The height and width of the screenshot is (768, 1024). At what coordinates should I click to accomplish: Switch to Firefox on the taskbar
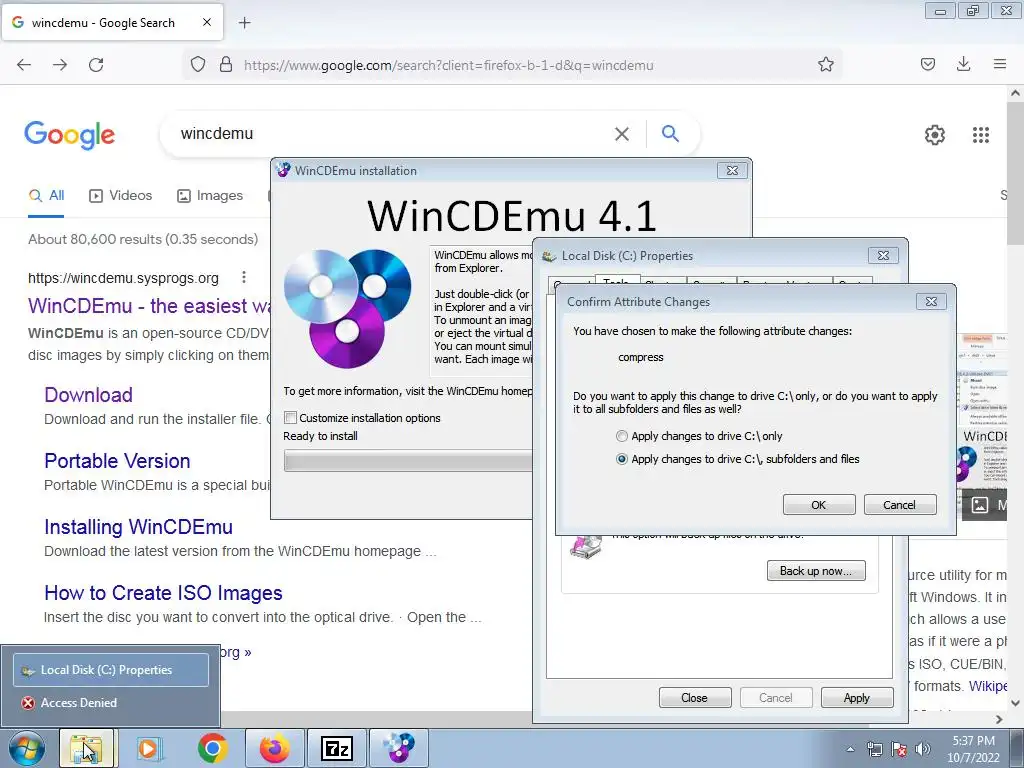click(x=274, y=748)
